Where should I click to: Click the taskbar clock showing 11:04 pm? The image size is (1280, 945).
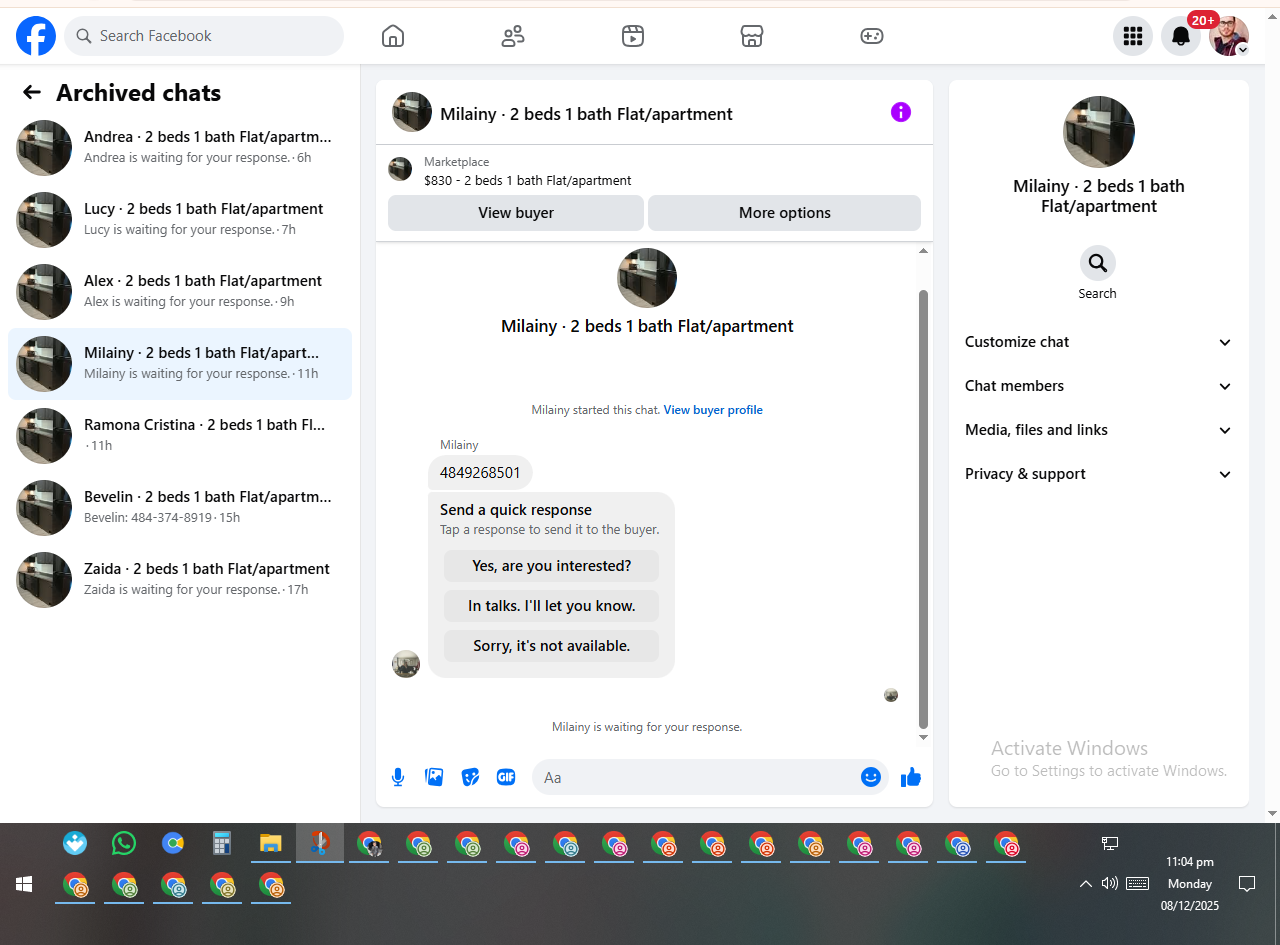point(1189,862)
